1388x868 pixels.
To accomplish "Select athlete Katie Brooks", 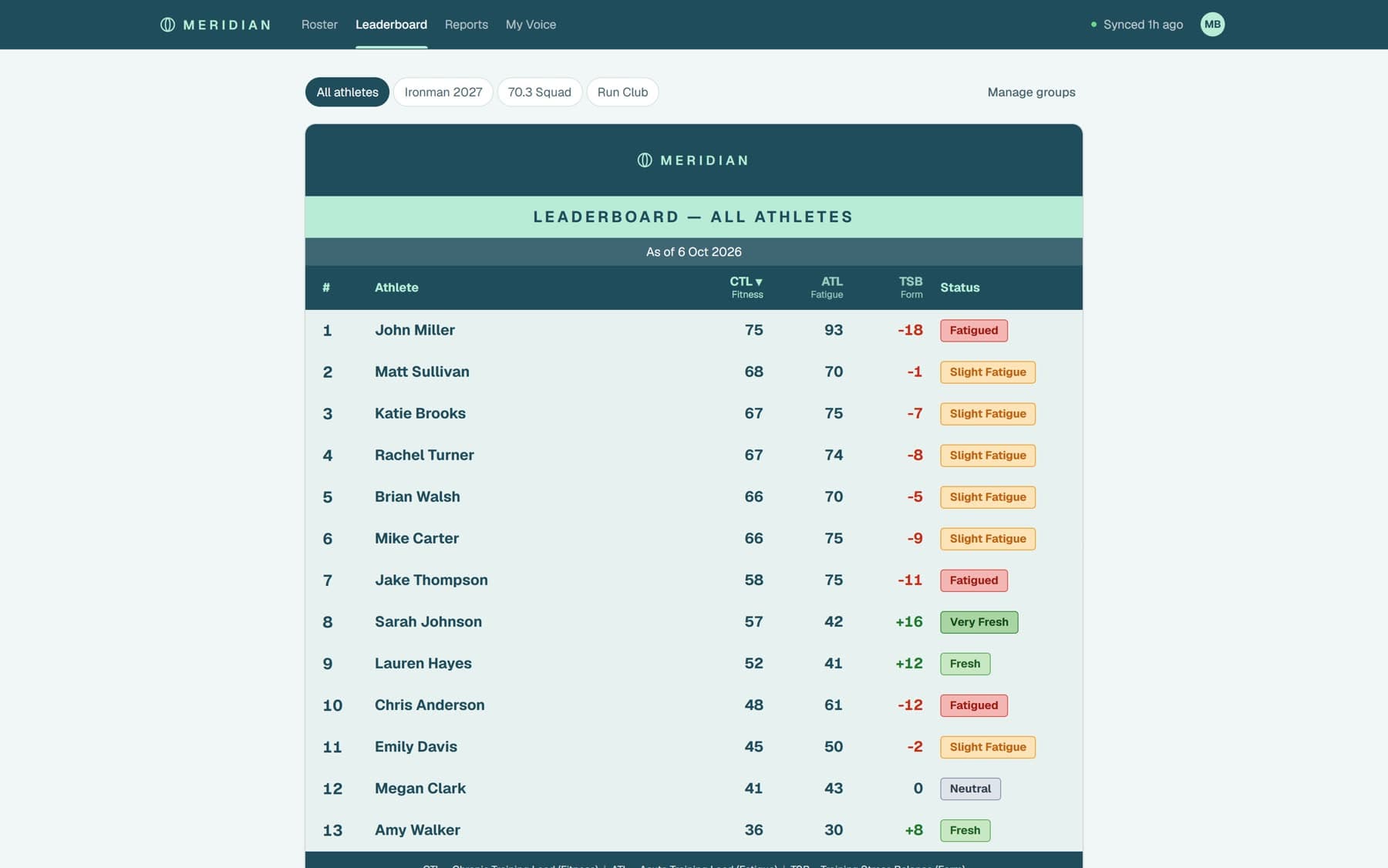I will pos(420,413).
